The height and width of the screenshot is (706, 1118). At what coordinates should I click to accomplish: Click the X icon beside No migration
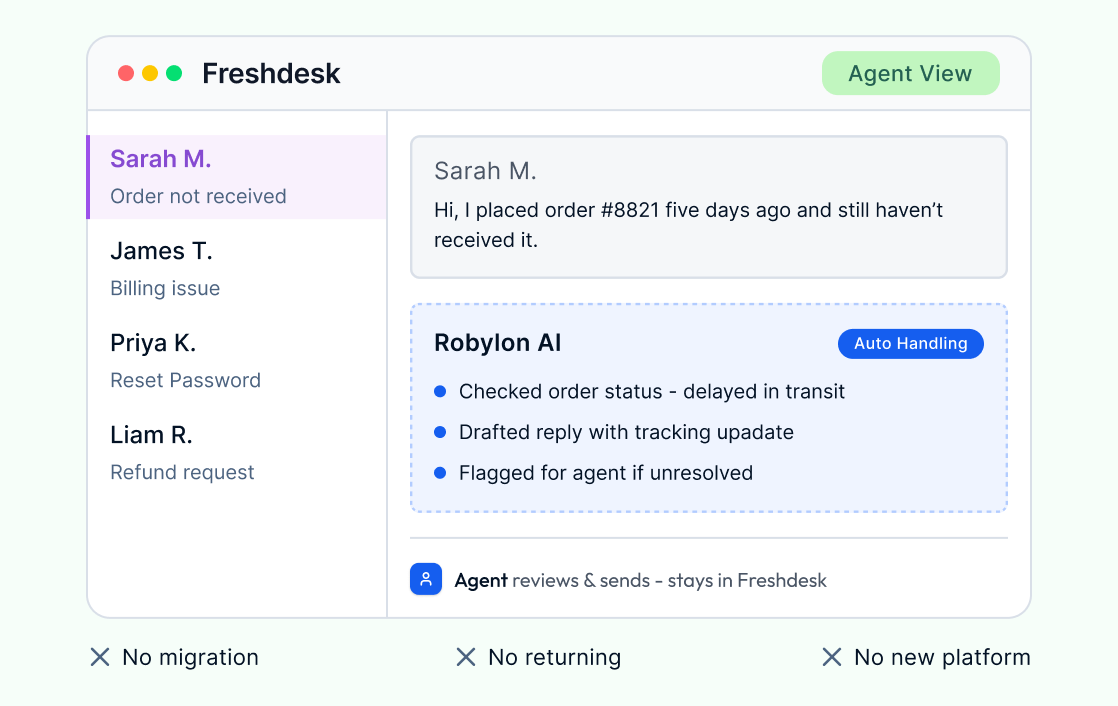click(x=100, y=657)
